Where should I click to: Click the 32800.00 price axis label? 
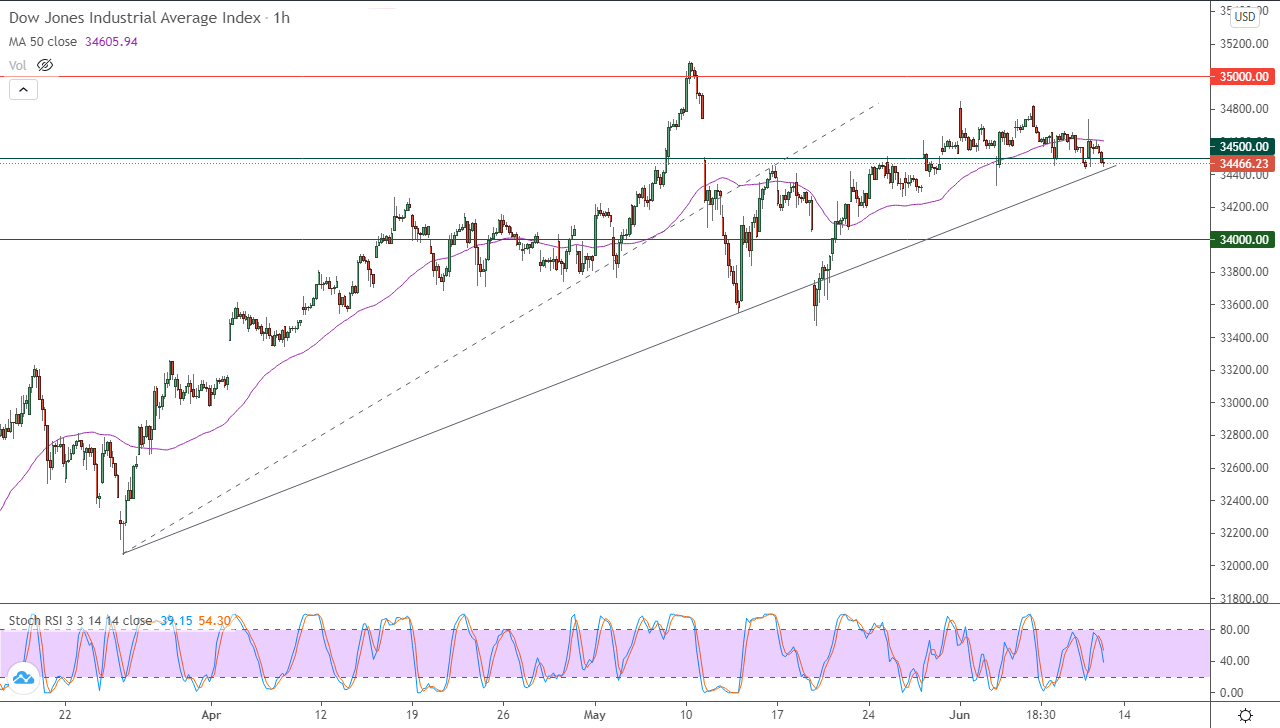tap(1245, 435)
